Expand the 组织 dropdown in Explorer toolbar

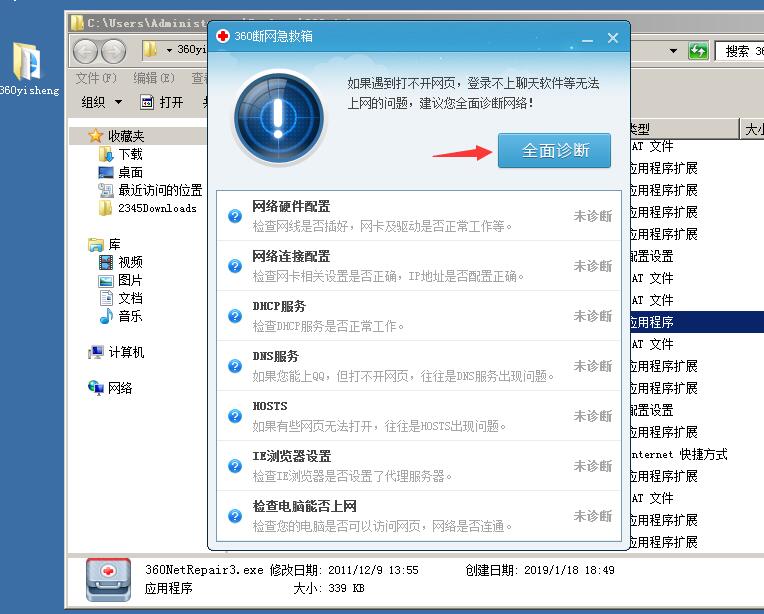[101, 102]
